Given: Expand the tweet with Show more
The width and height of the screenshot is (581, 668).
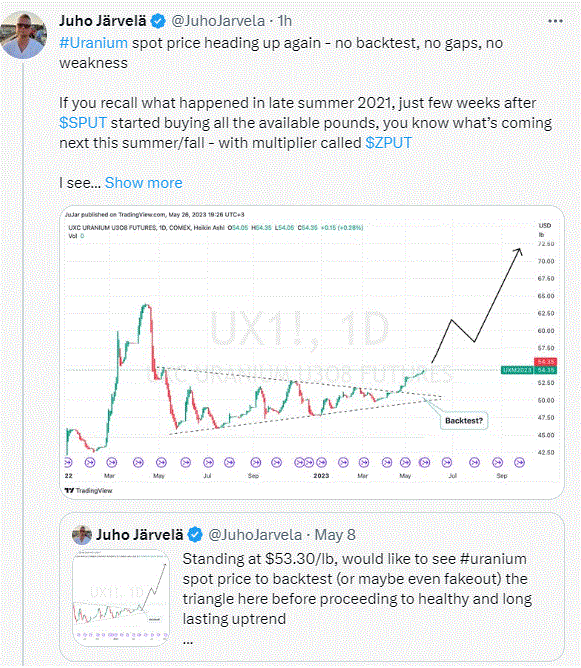Looking at the screenshot, I should coord(144,183).
